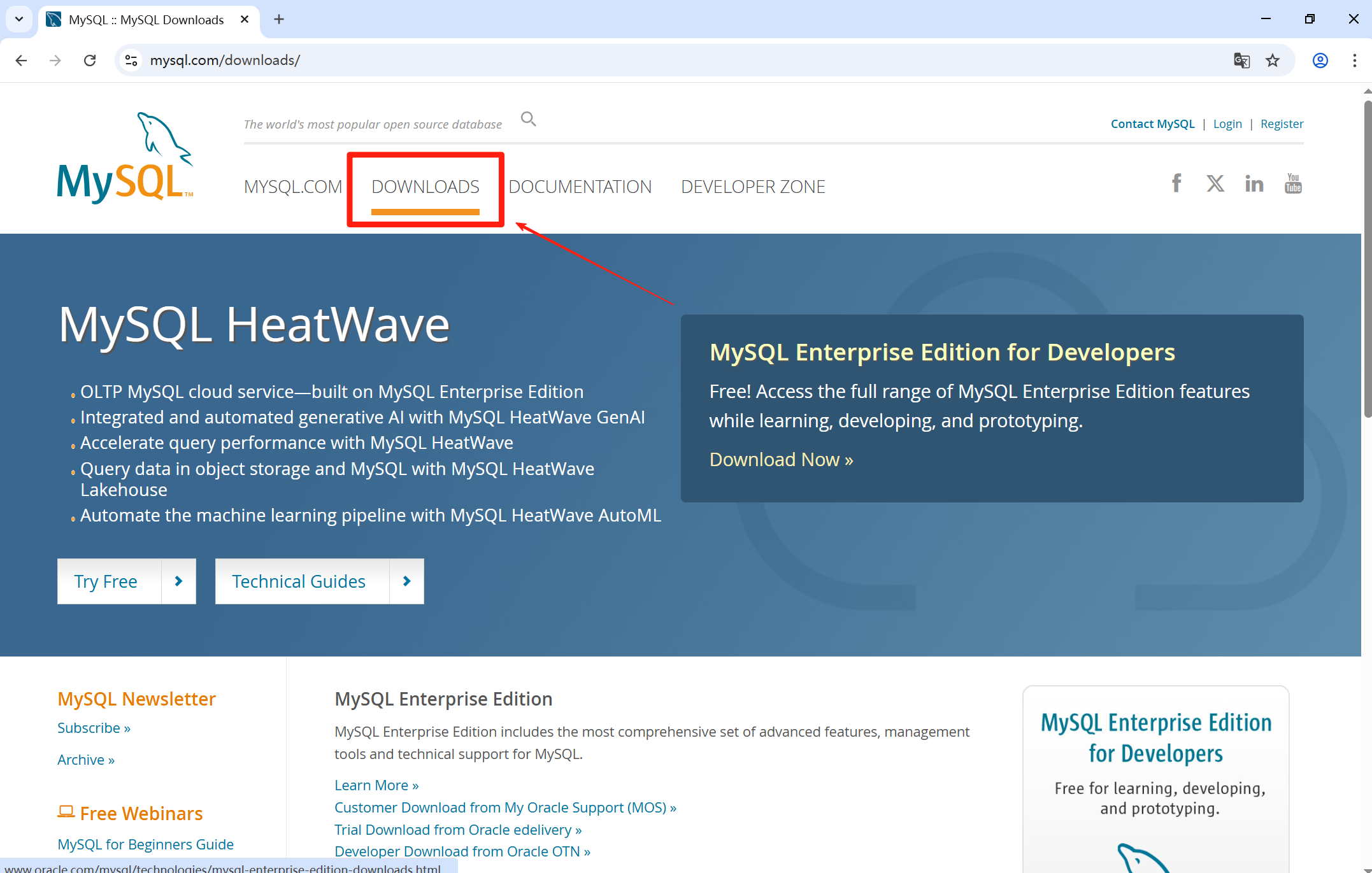Click the Download Now » link
This screenshot has height=873, width=1372.
pyautogui.click(x=782, y=460)
